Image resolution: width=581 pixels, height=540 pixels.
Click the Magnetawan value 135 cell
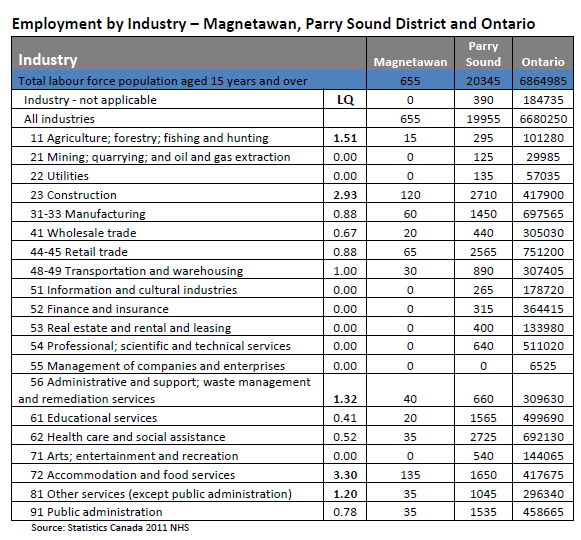pos(410,475)
